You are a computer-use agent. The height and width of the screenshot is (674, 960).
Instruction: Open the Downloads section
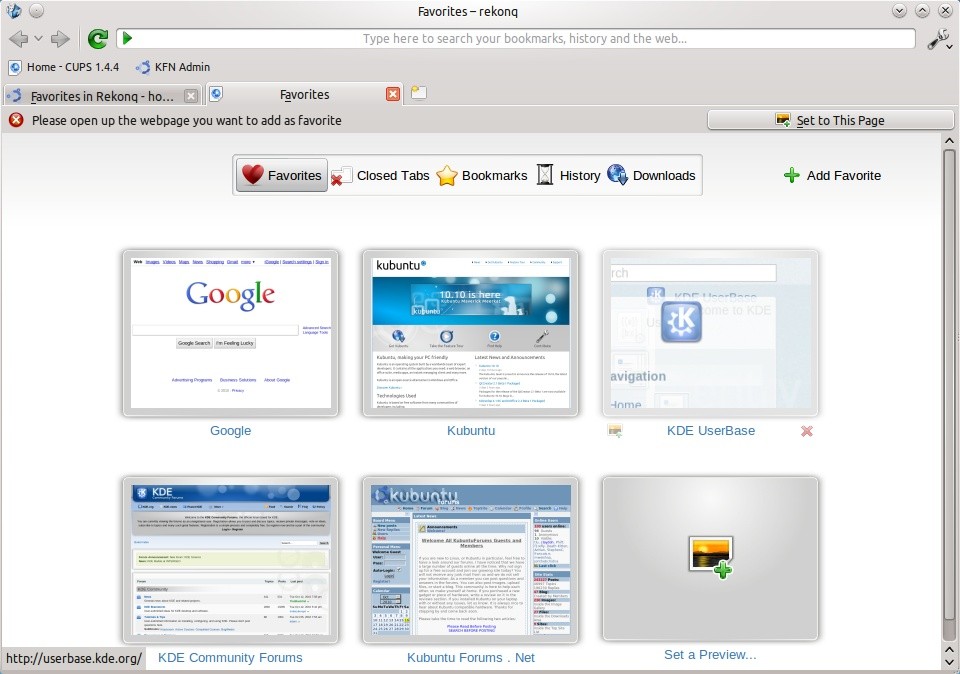651,175
